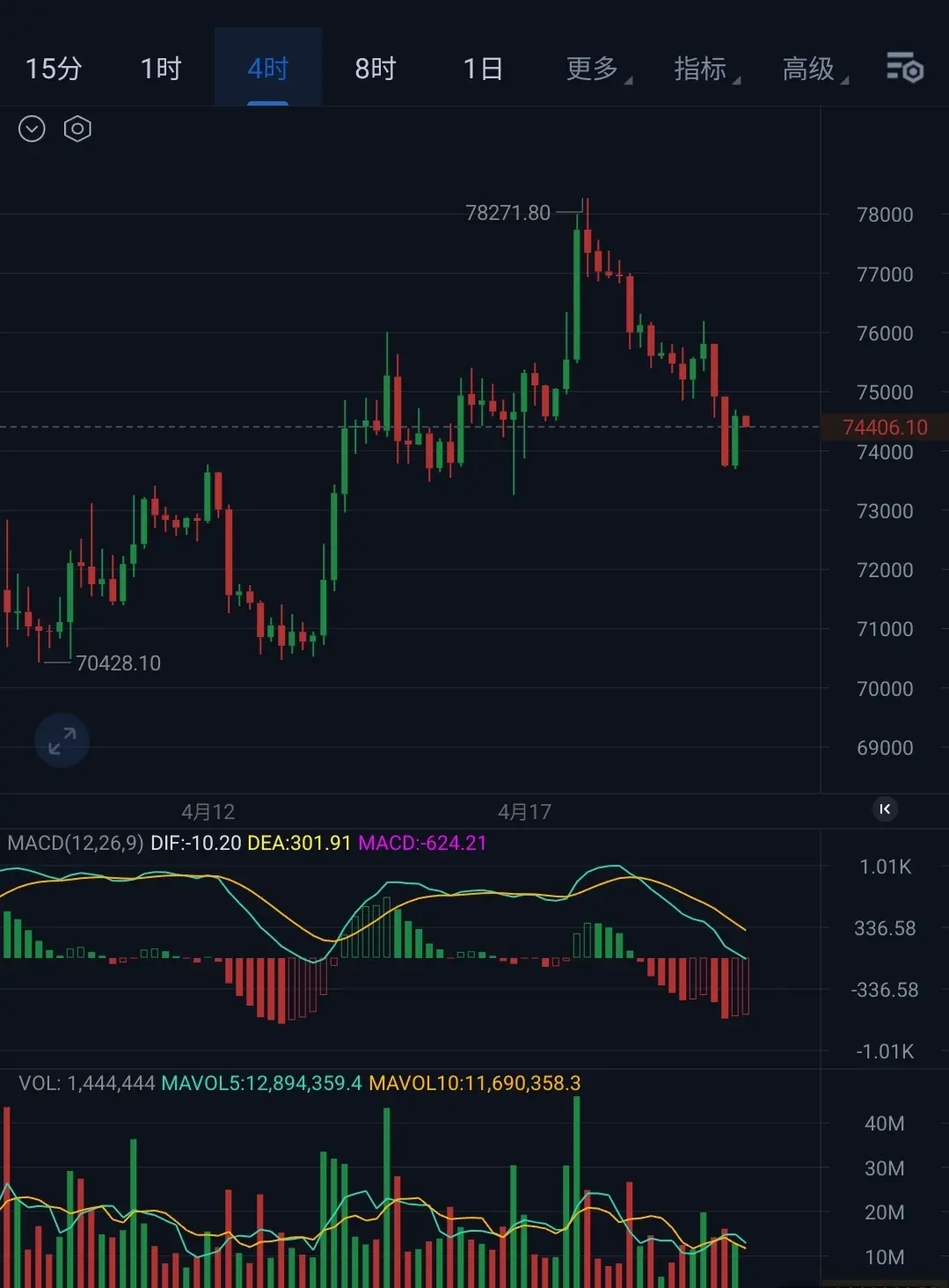The width and height of the screenshot is (949, 1288).
Task: Click the 77000 price axis label
Action: (885, 274)
